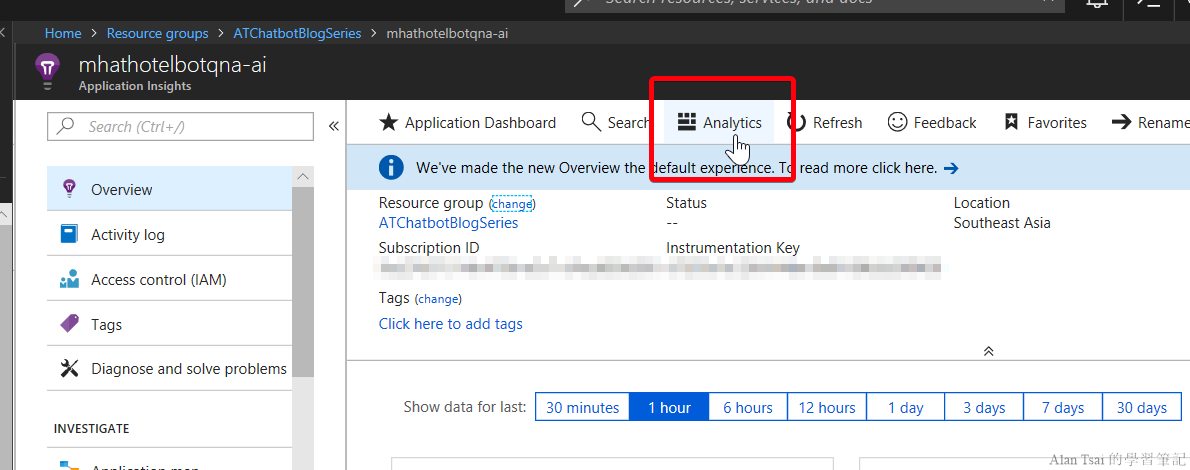Click the magnifier icon beside Search
The height and width of the screenshot is (470, 1190).
point(590,121)
